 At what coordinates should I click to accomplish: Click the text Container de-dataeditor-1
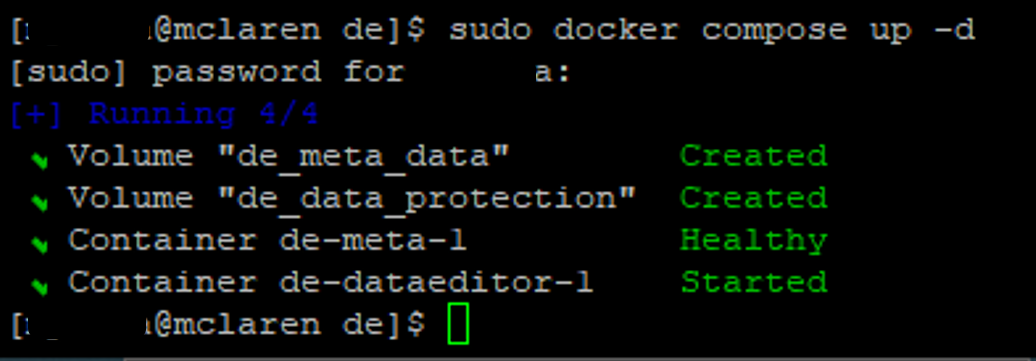(331, 282)
